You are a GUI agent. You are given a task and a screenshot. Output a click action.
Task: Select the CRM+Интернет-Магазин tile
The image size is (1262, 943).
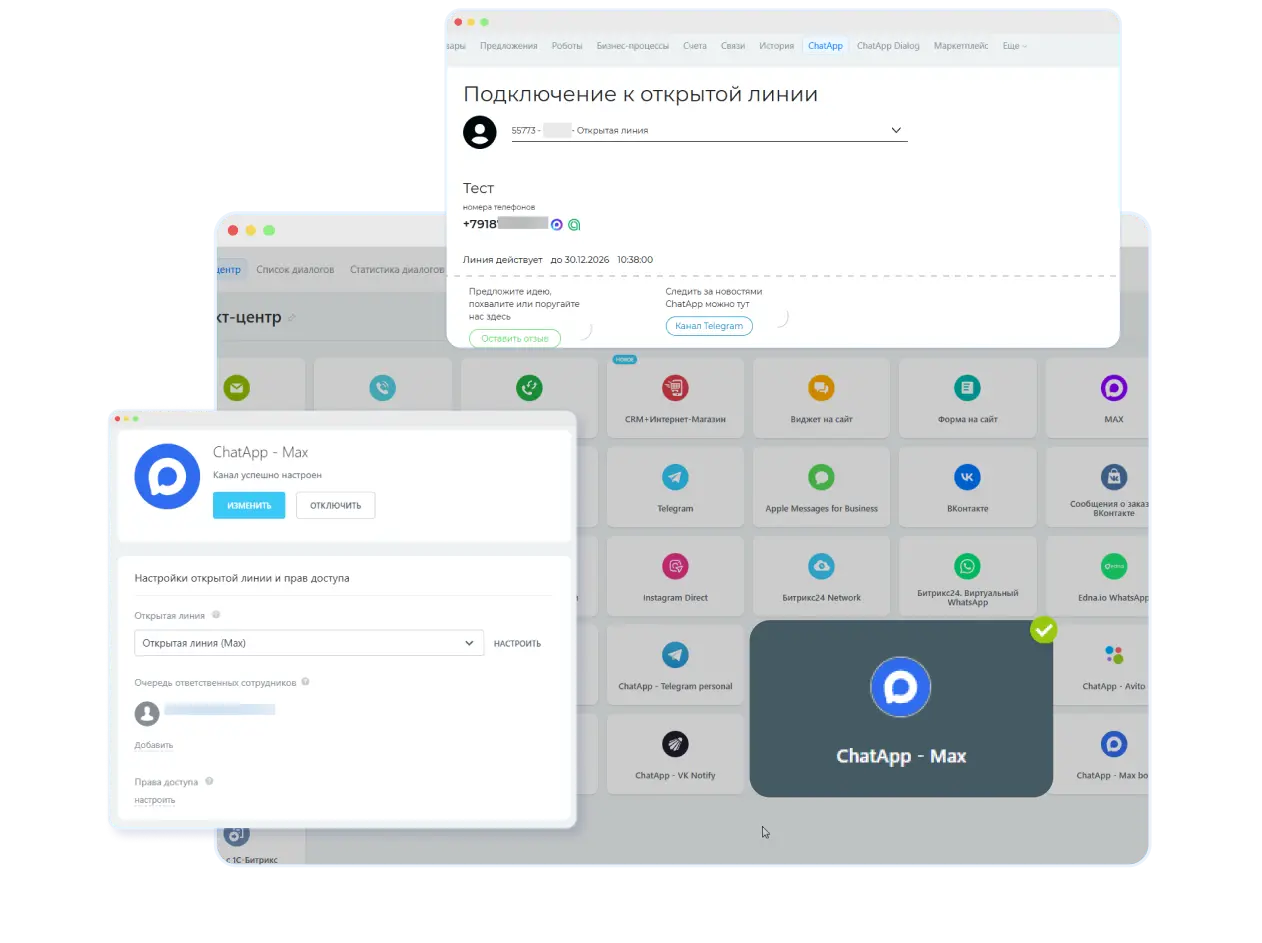tap(675, 397)
